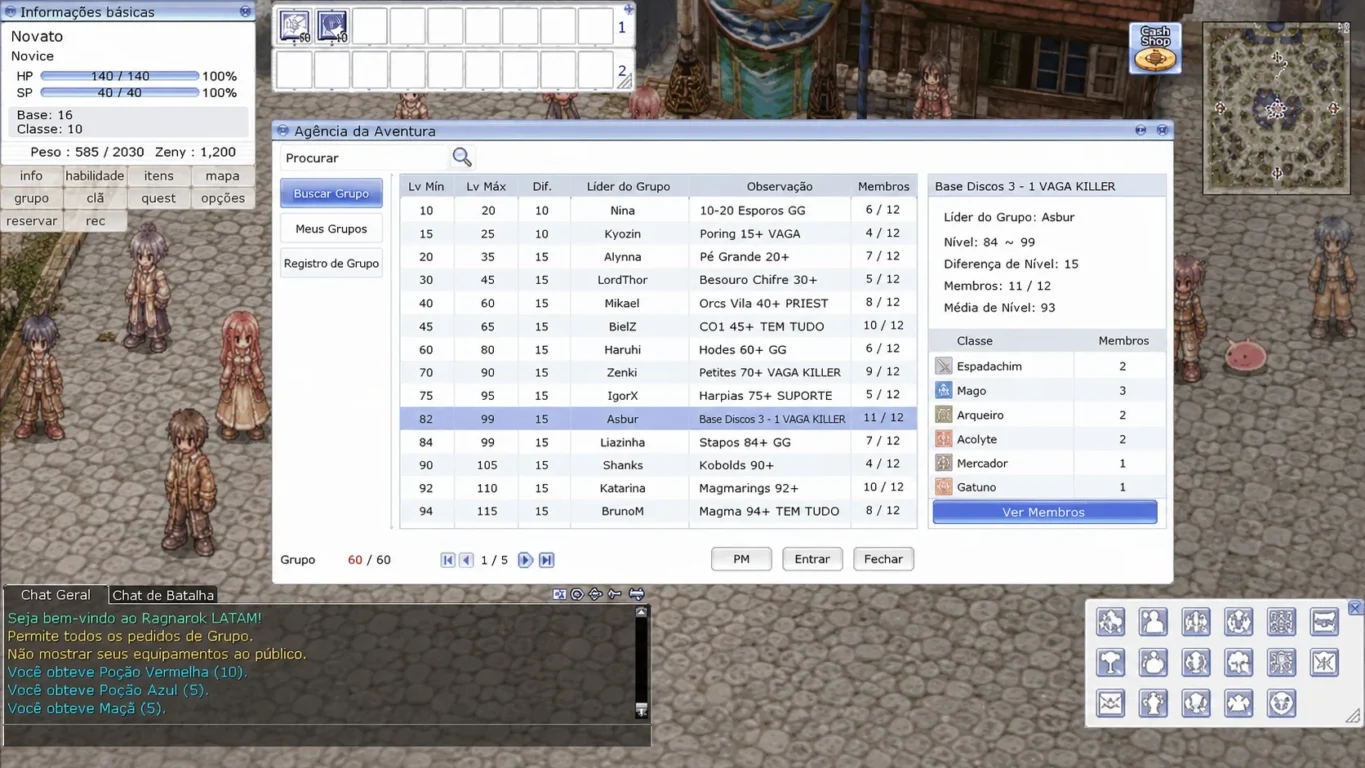Select the first hotkey bar skill slot
This screenshot has height=768, width=1365.
point(294,26)
